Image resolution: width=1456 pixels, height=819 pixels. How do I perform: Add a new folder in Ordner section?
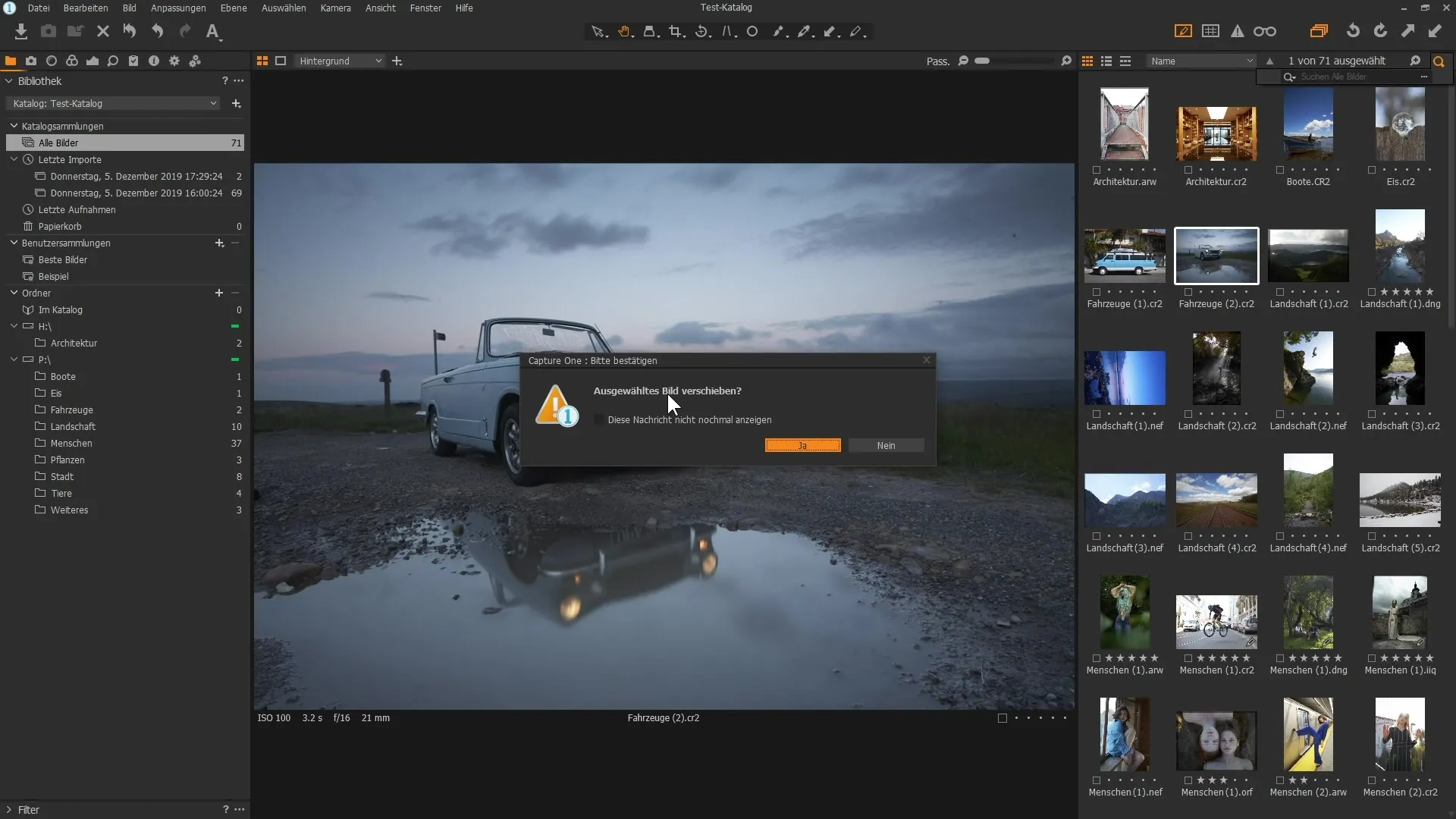click(x=219, y=293)
